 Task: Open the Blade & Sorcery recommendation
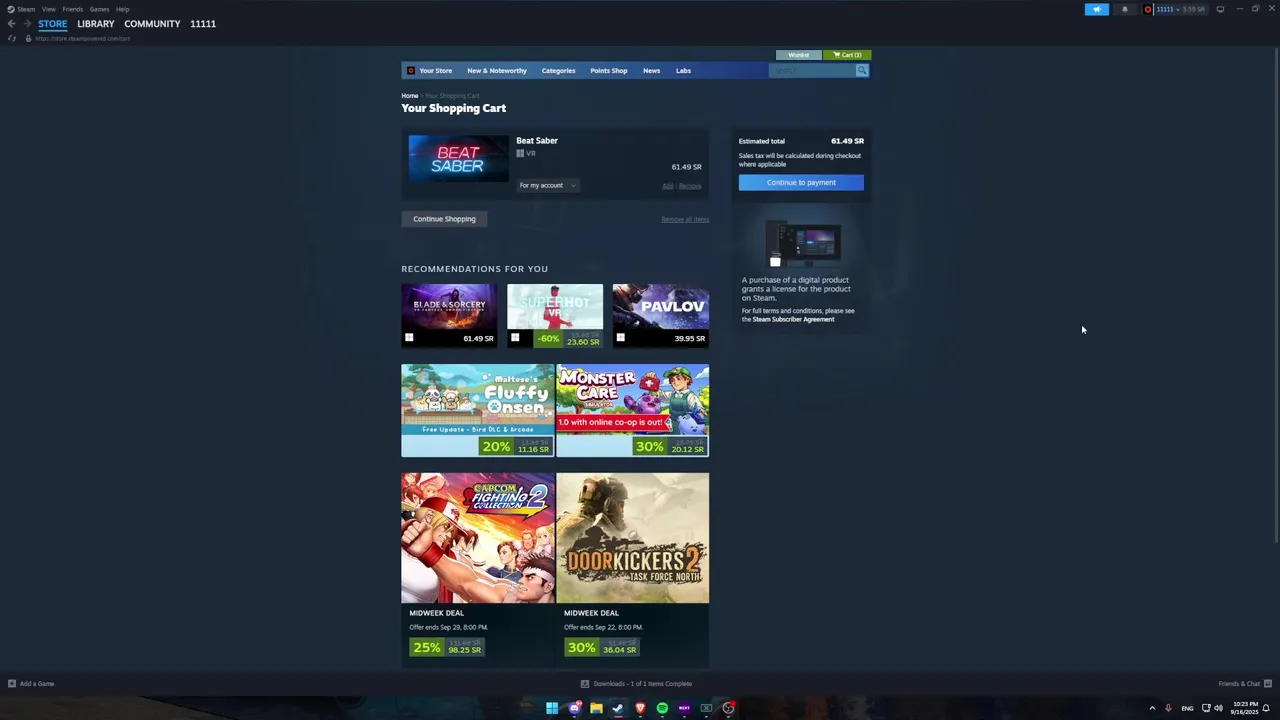(x=449, y=315)
